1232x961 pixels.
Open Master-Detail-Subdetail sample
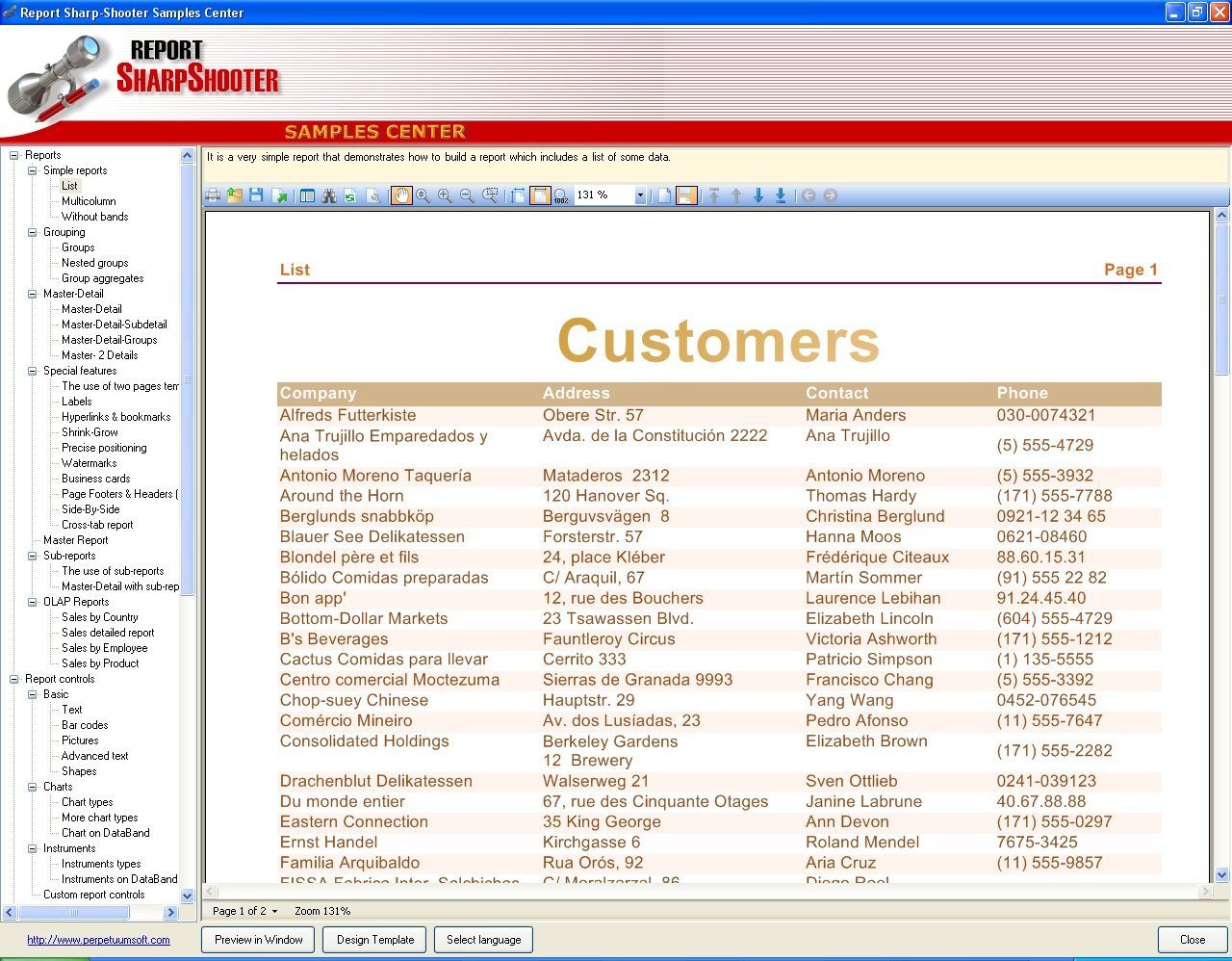pyautogui.click(x=114, y=325)
